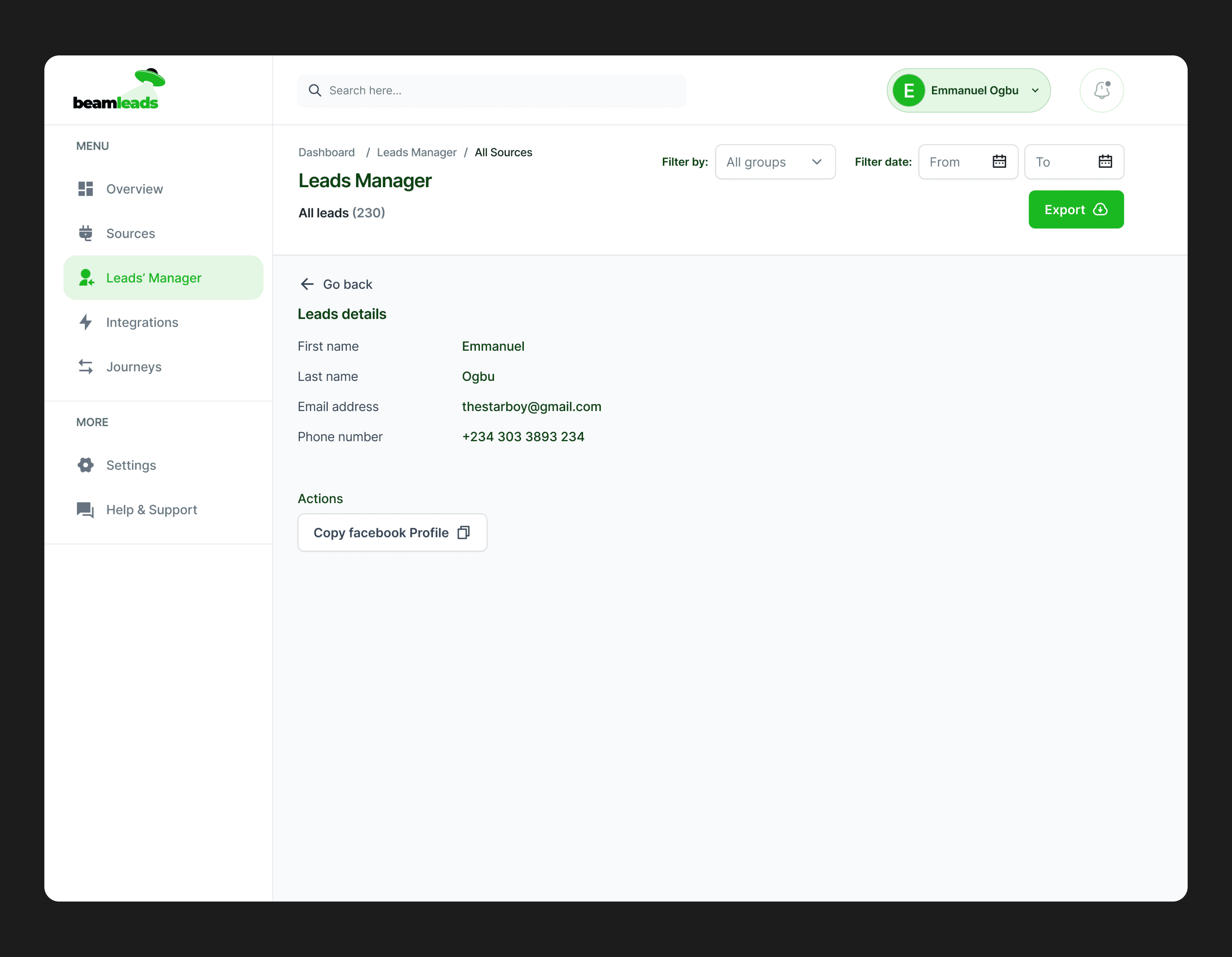Click the email thestarboy@gmail.com
1232x957 pixels.
[531, 406]
